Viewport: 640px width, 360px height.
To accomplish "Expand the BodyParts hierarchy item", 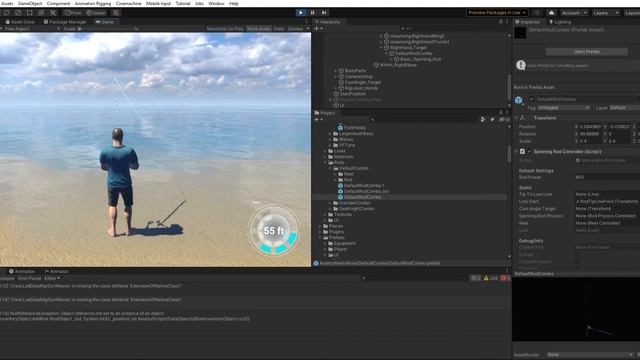I will tap(336, 71).
